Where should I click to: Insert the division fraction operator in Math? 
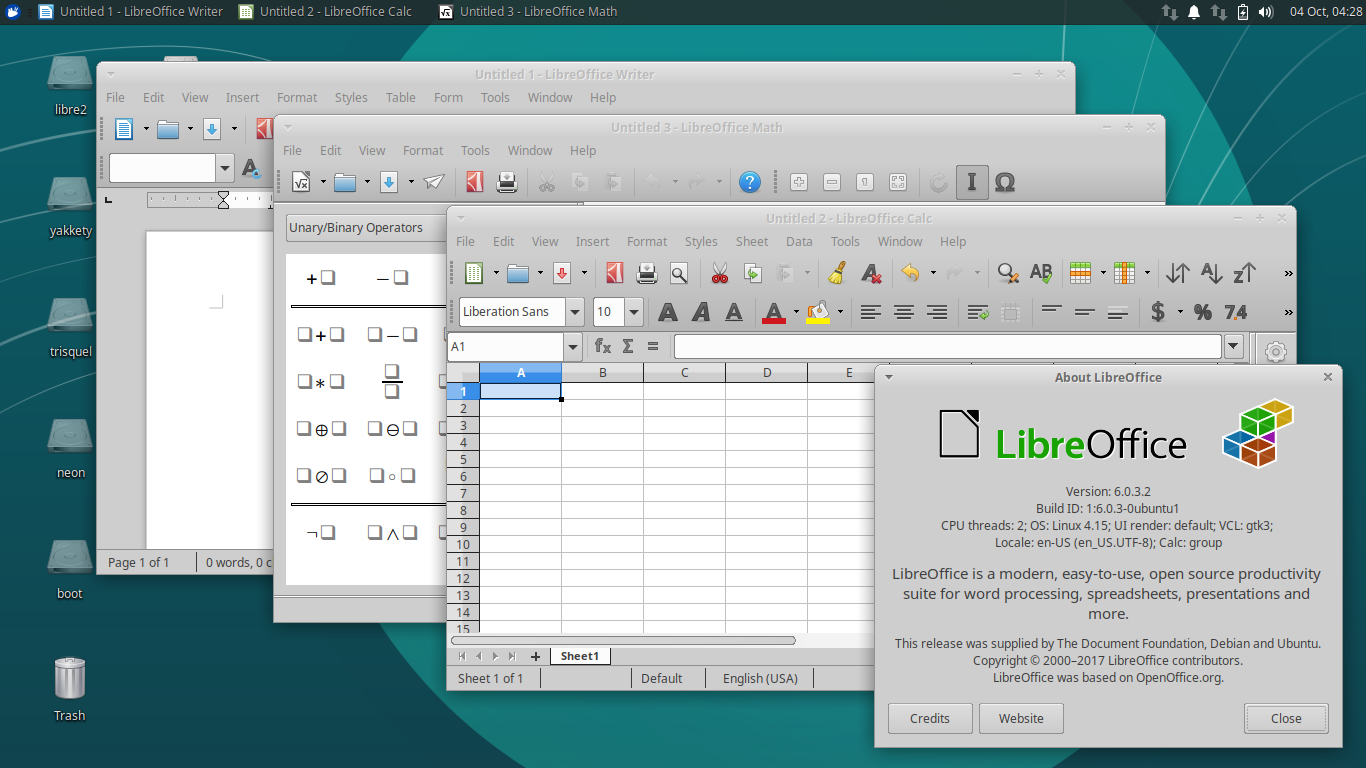(x=392, y=381)
